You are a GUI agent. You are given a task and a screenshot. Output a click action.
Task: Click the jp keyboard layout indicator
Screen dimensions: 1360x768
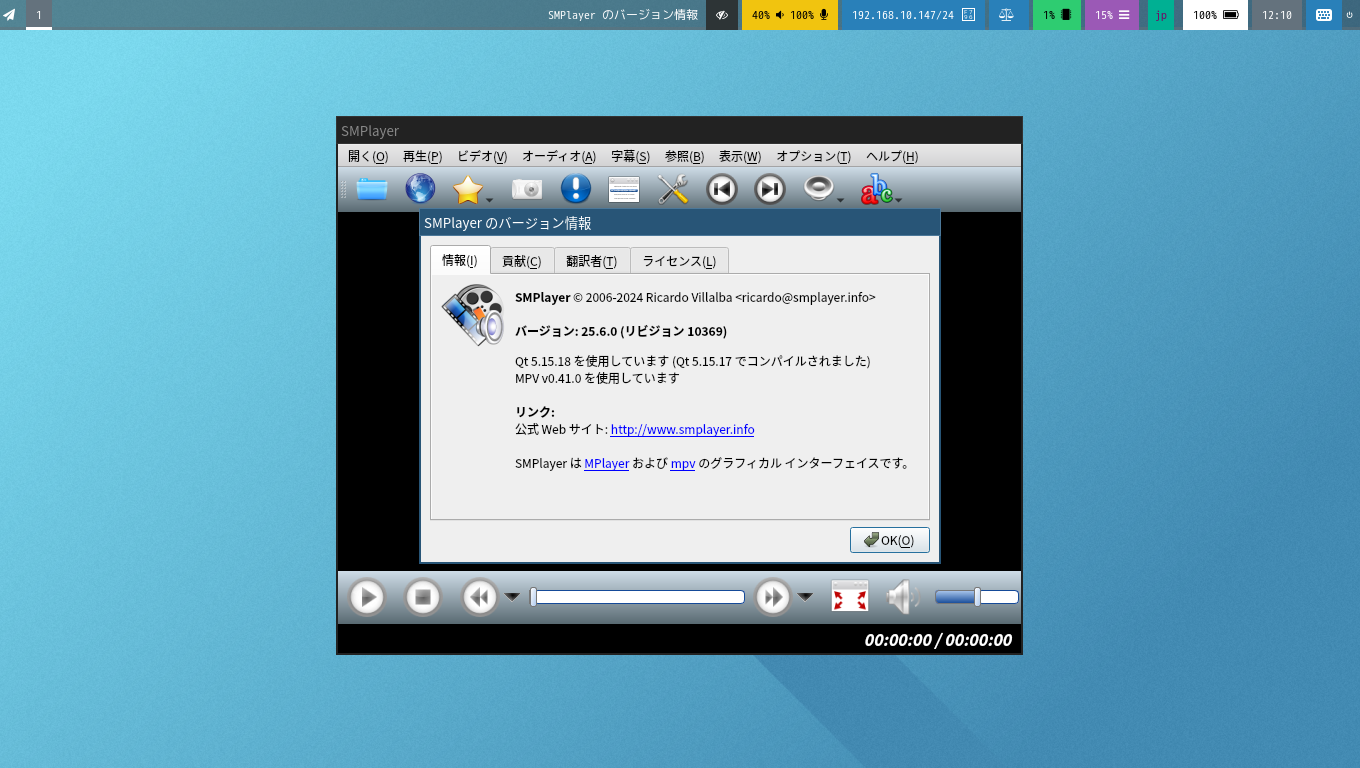point(1161,15)
